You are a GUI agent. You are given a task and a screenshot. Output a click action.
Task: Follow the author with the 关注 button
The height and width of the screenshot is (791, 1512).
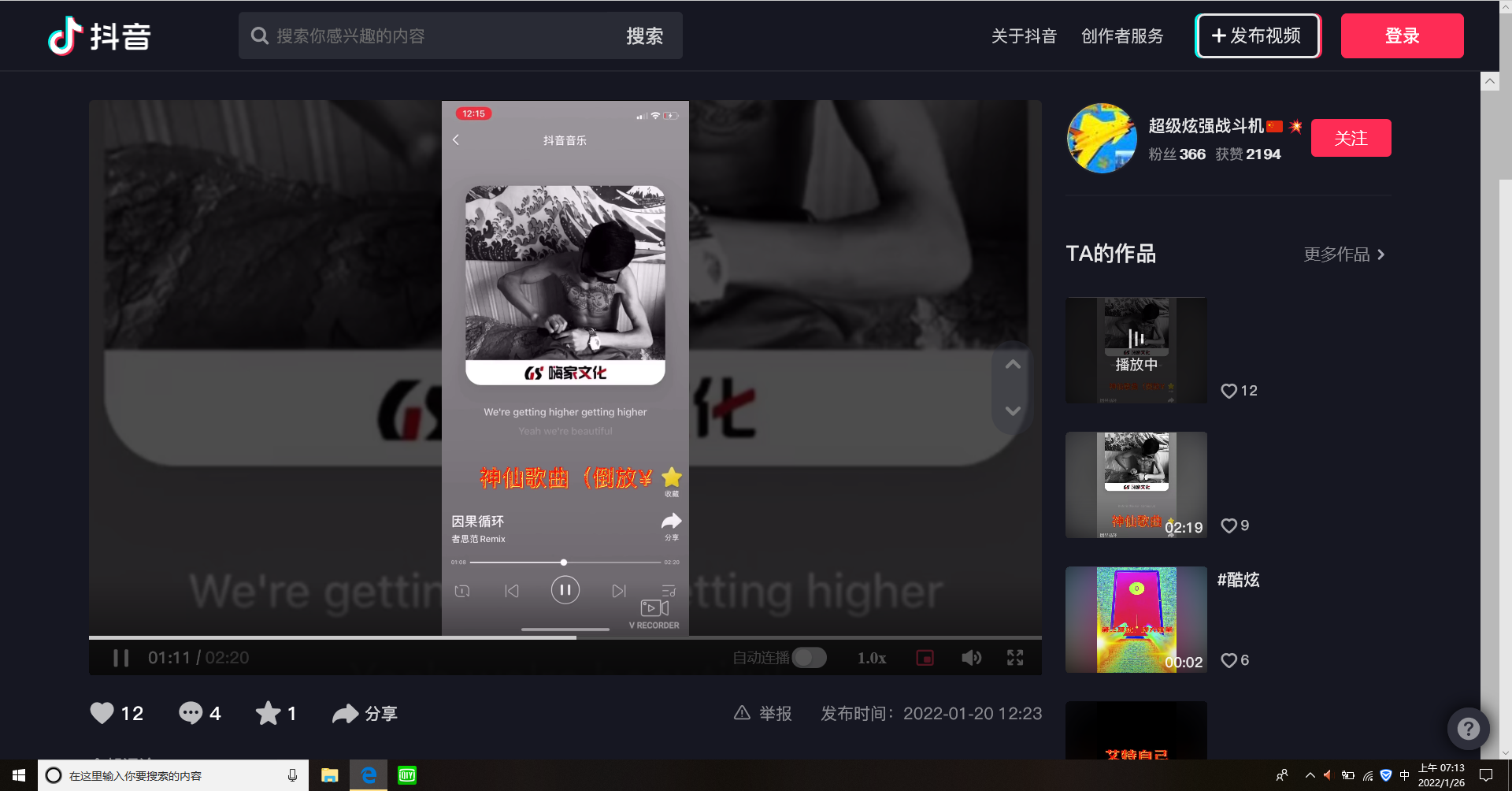pyautogui.click(x=1351, y=139)
